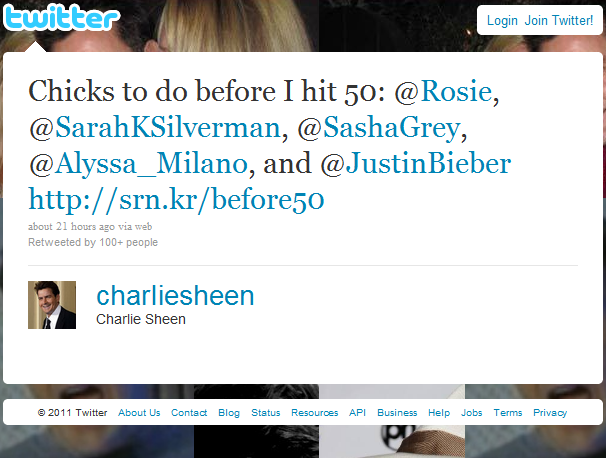The width and height of the screenshot is (606, 458).
Task: Go to About Us in footer
Action: pyautogui.click(x=139, y=413)
